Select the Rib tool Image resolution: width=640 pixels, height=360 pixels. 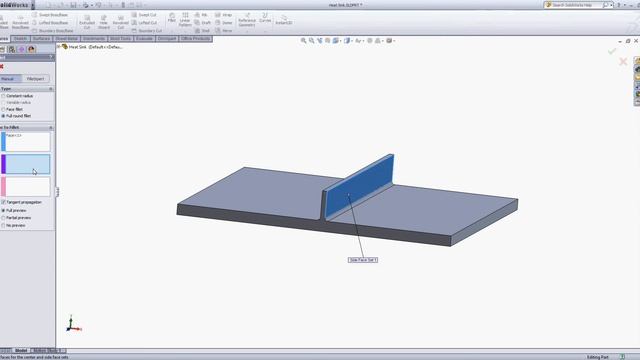[201, 15]
